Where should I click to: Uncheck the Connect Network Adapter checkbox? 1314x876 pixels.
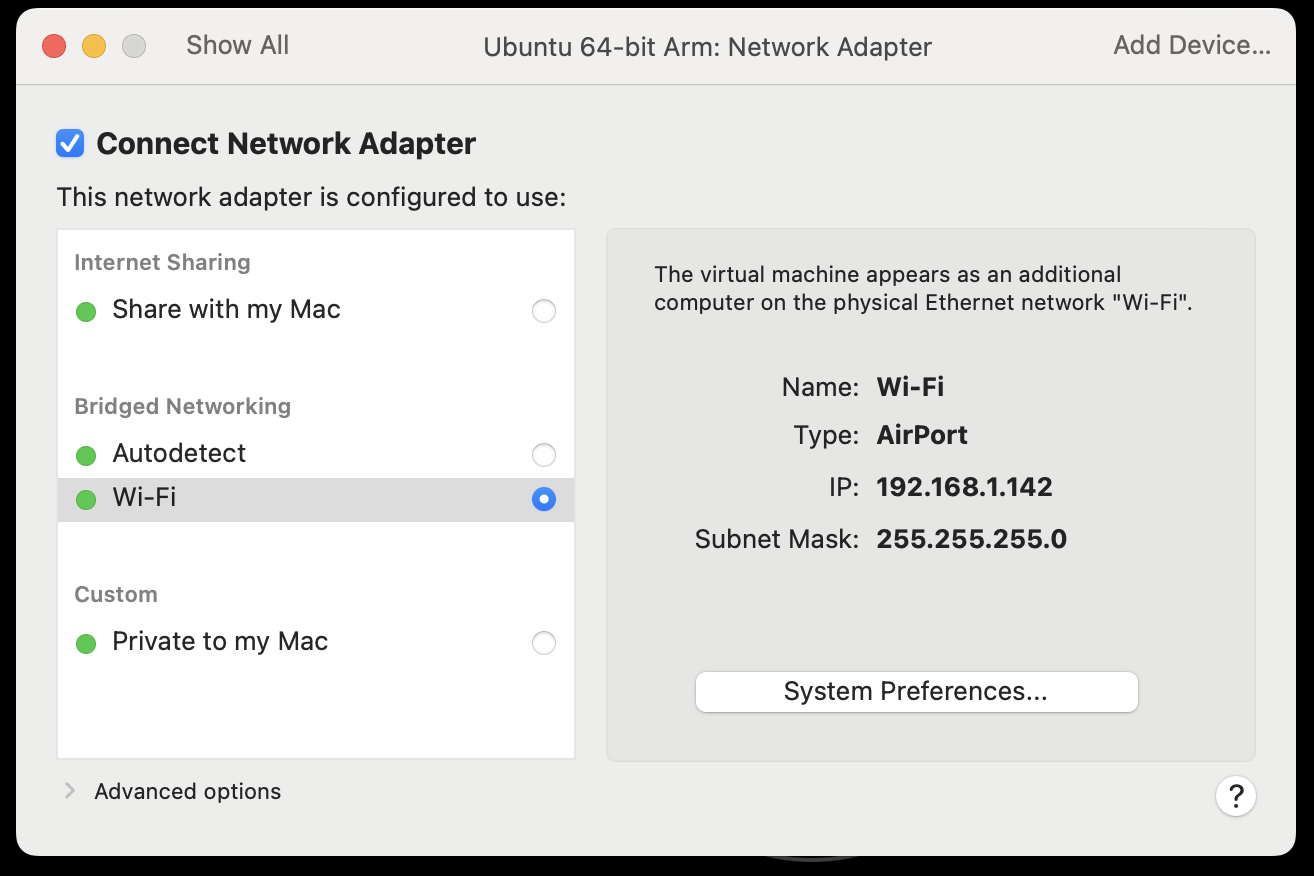(70, 144)
